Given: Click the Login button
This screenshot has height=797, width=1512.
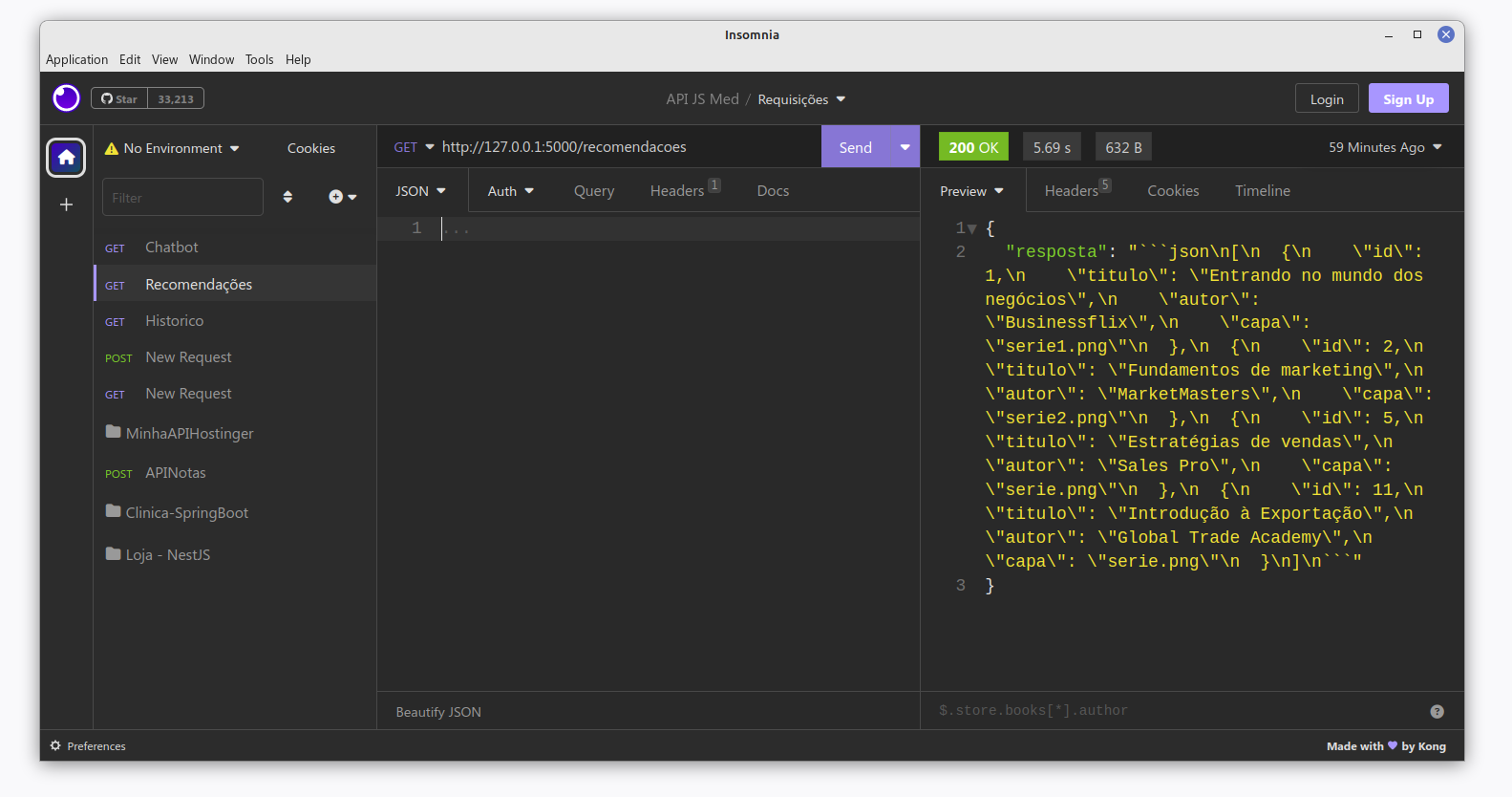Looking at the screenshot, I should 1327,99.
